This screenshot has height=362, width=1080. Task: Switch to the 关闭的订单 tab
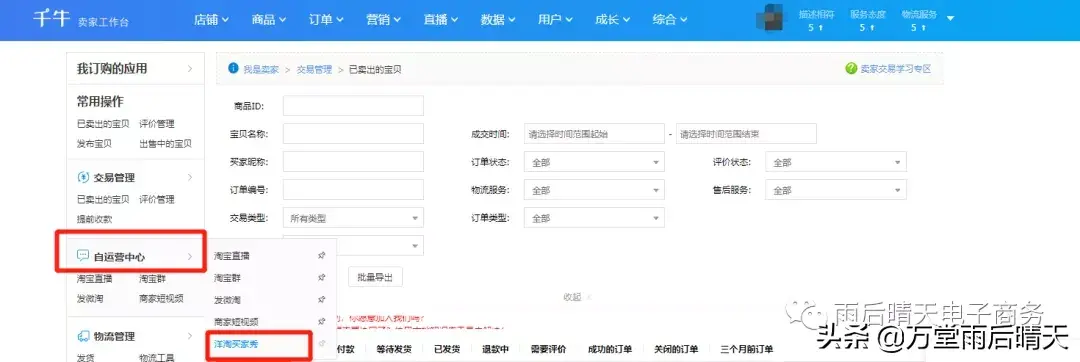click(676, 349)
